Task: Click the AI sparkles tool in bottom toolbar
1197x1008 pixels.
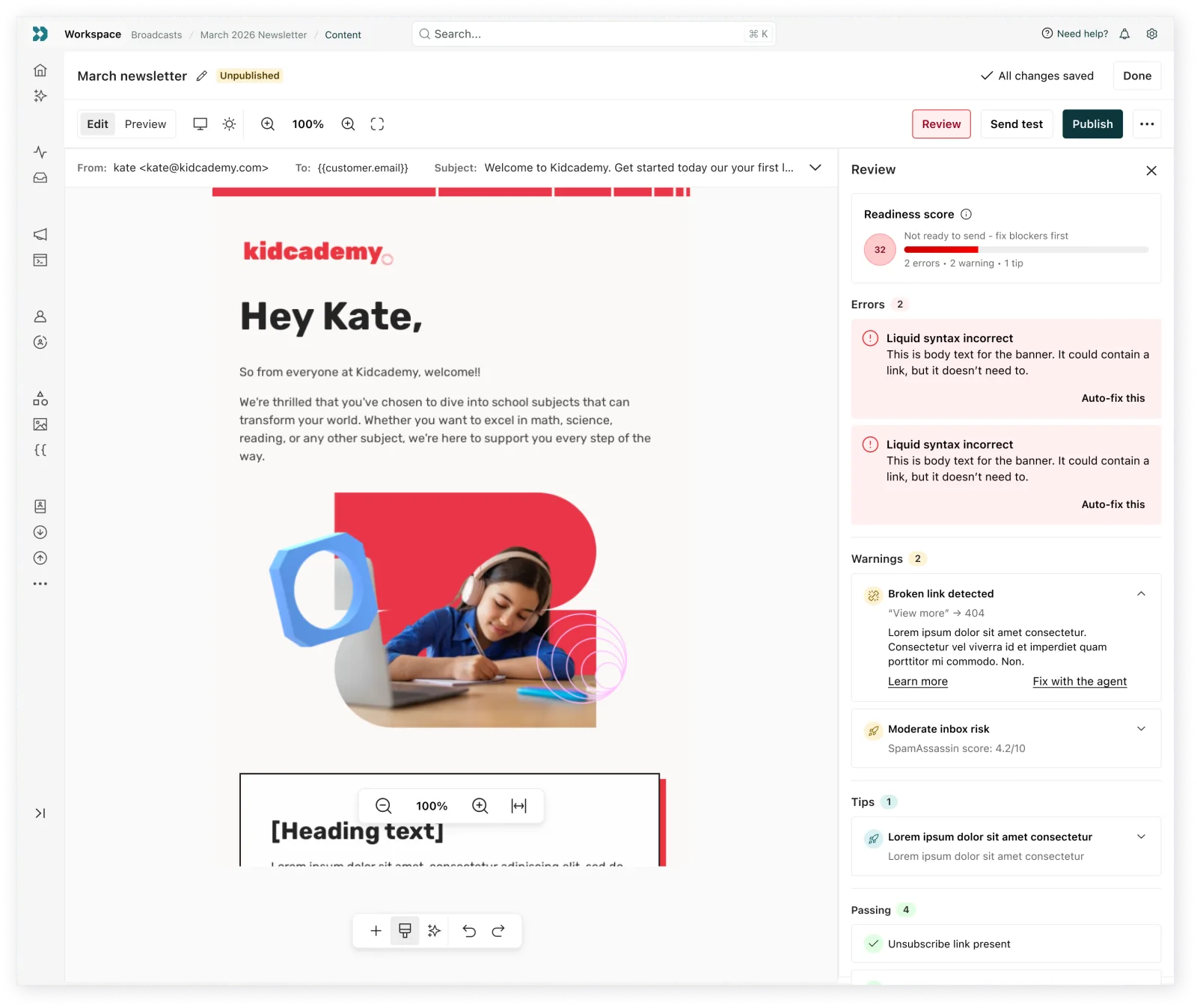Action: click(434, 931)
